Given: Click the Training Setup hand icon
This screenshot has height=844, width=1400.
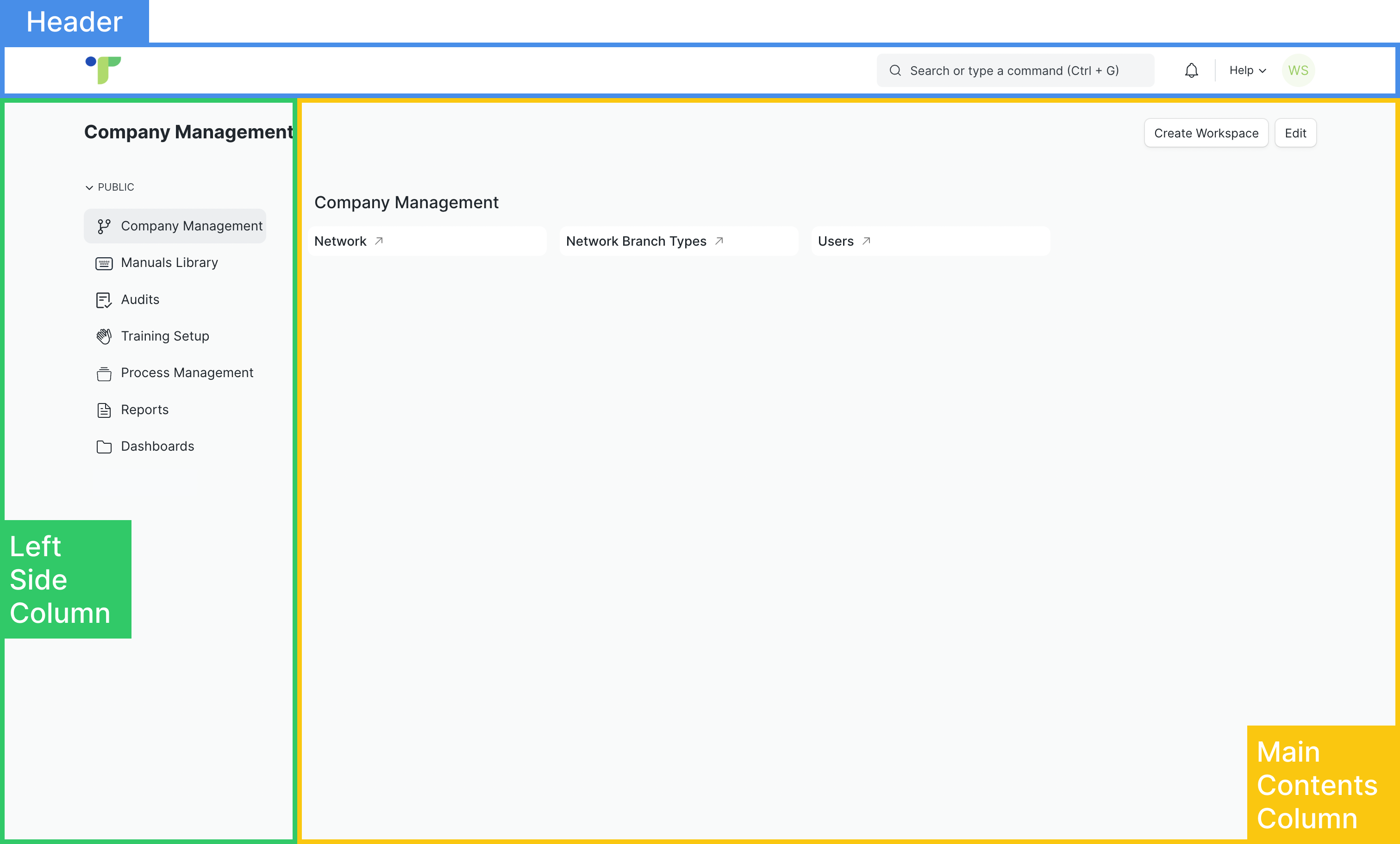Looking at the screenshot, I should pyautogui.click(x=104, y=336).
